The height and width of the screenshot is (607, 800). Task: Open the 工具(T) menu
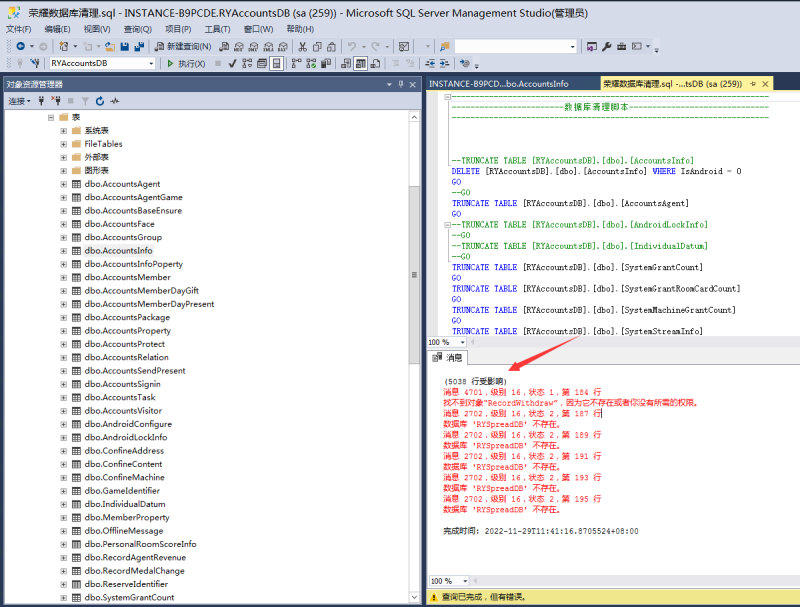pos(217,29)
